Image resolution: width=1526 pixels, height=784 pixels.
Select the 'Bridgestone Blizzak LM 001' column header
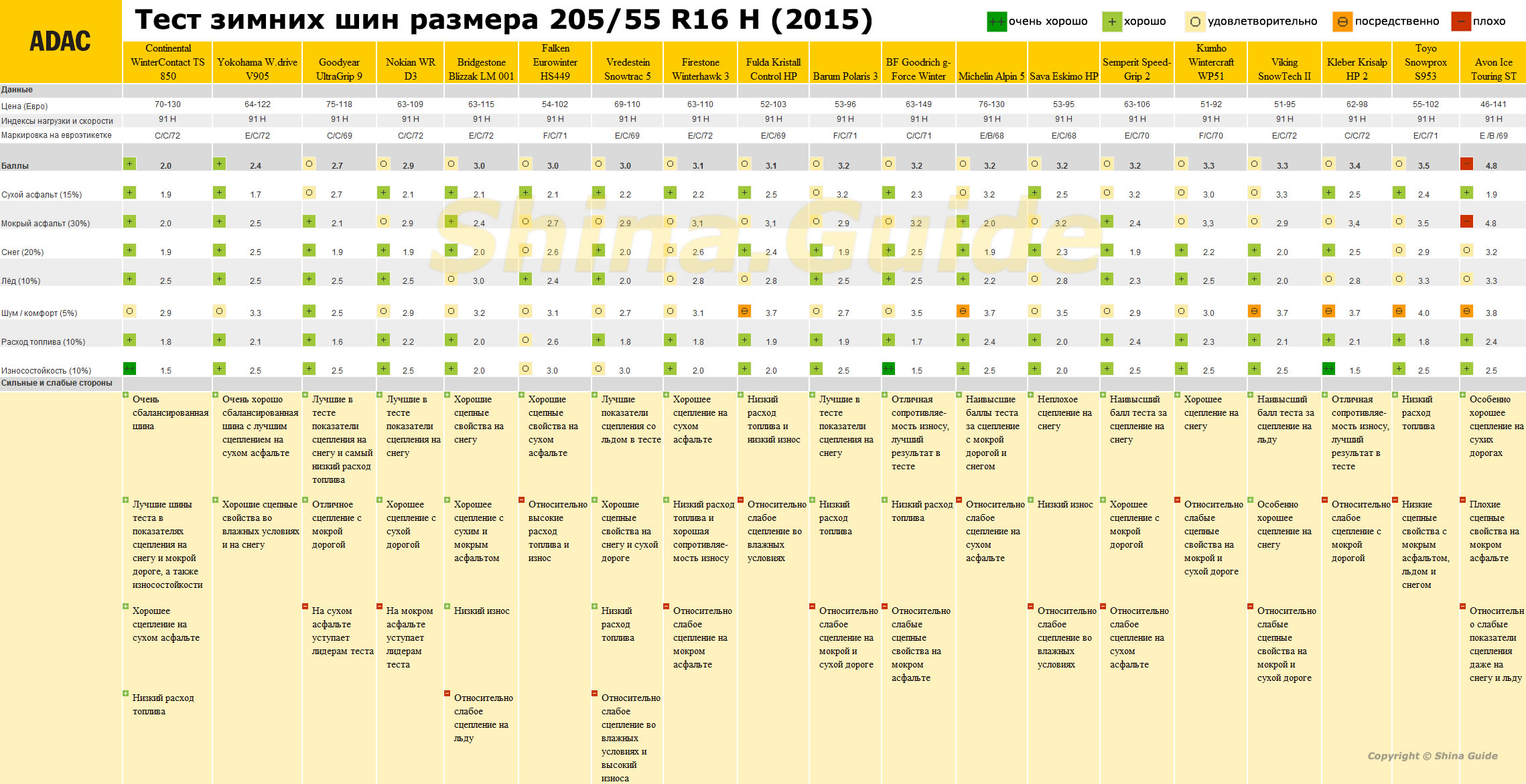481,62
